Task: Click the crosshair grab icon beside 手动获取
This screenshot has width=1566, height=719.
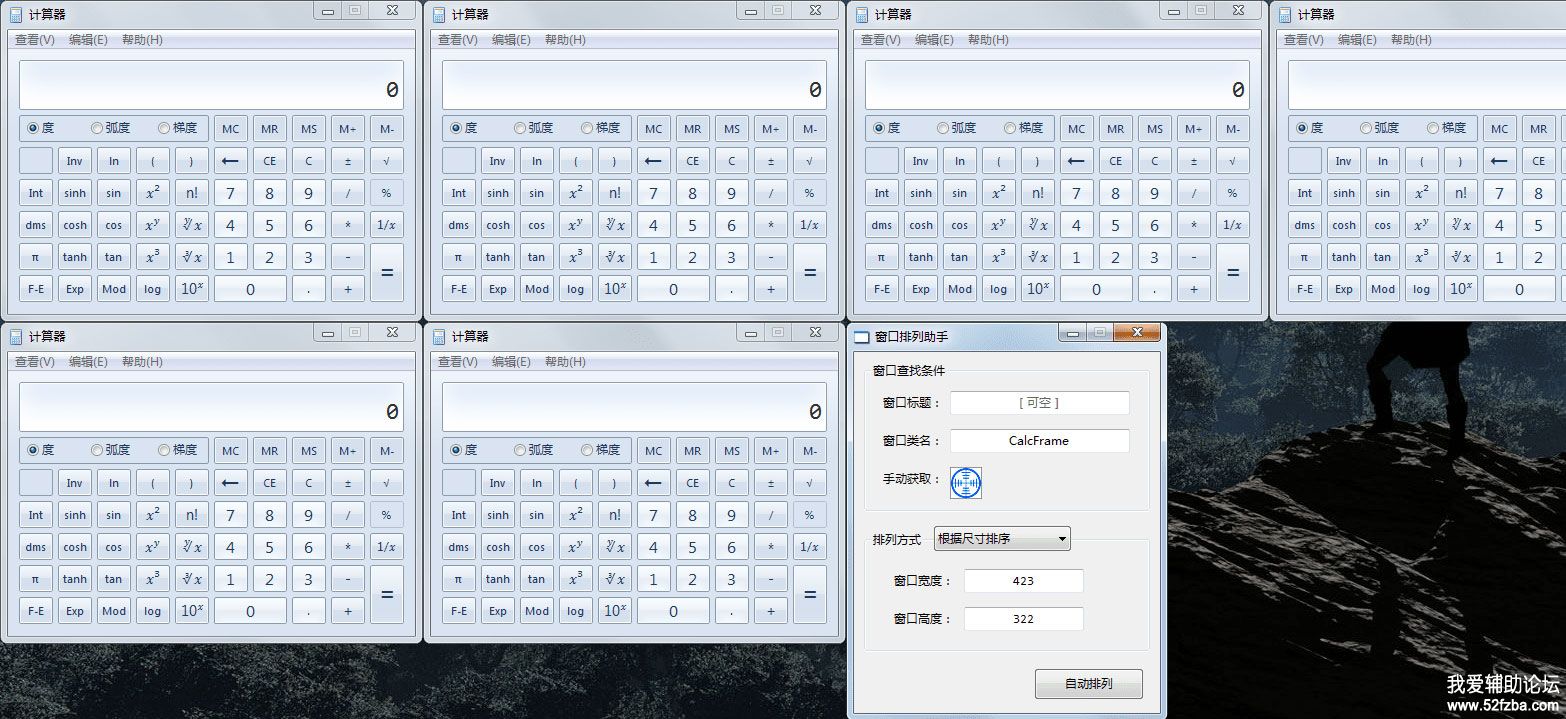Action: (966, 483)
